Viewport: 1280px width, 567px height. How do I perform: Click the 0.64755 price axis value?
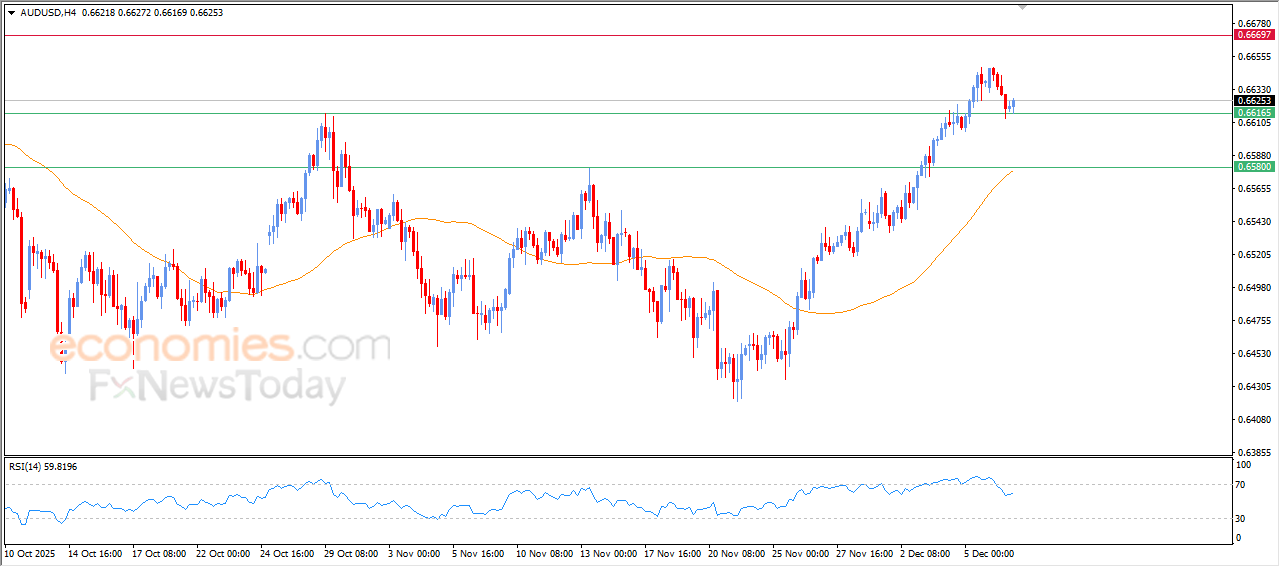point(1254,320)
